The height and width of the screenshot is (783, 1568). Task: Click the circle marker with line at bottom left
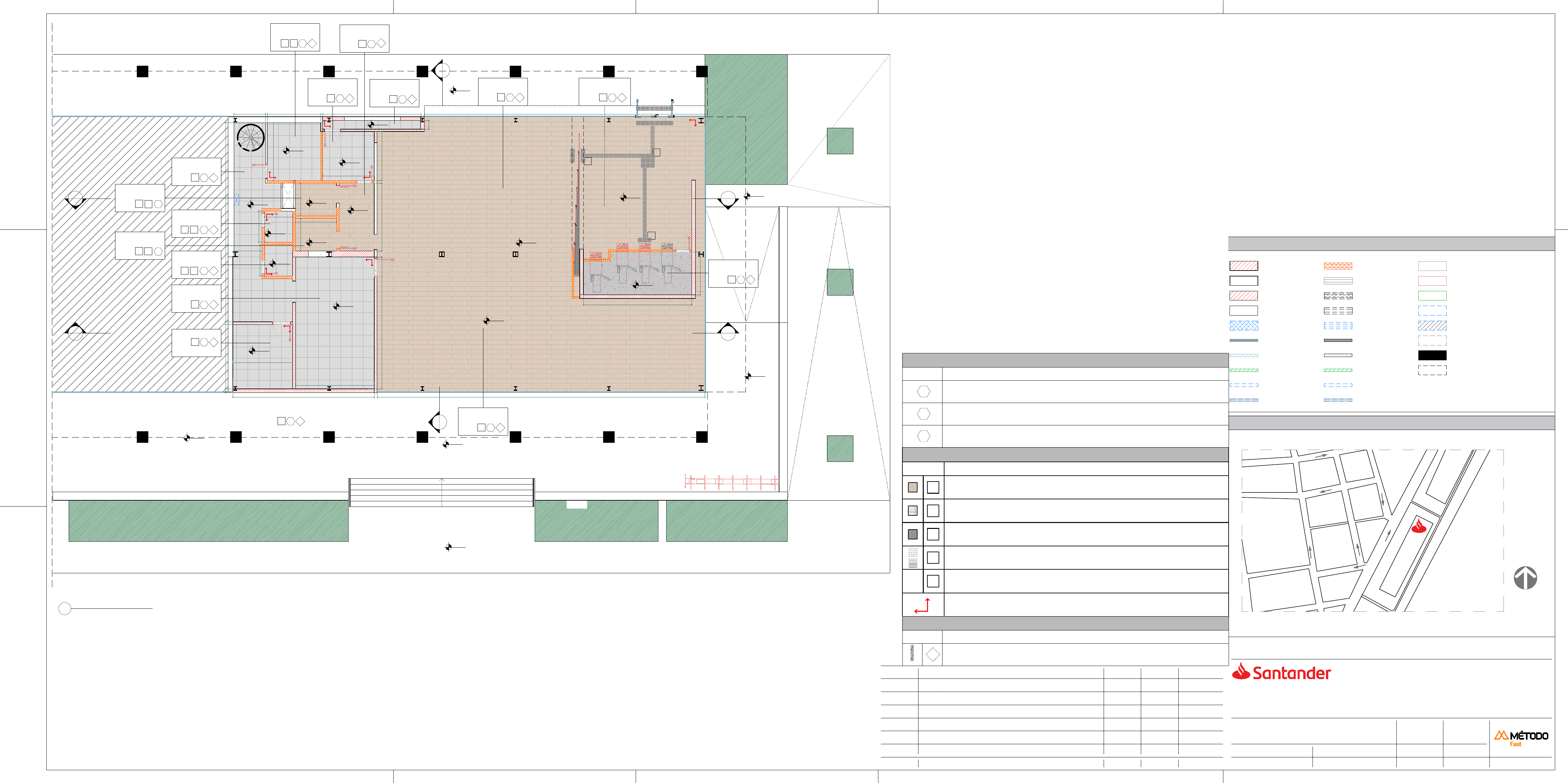[65, 608]
